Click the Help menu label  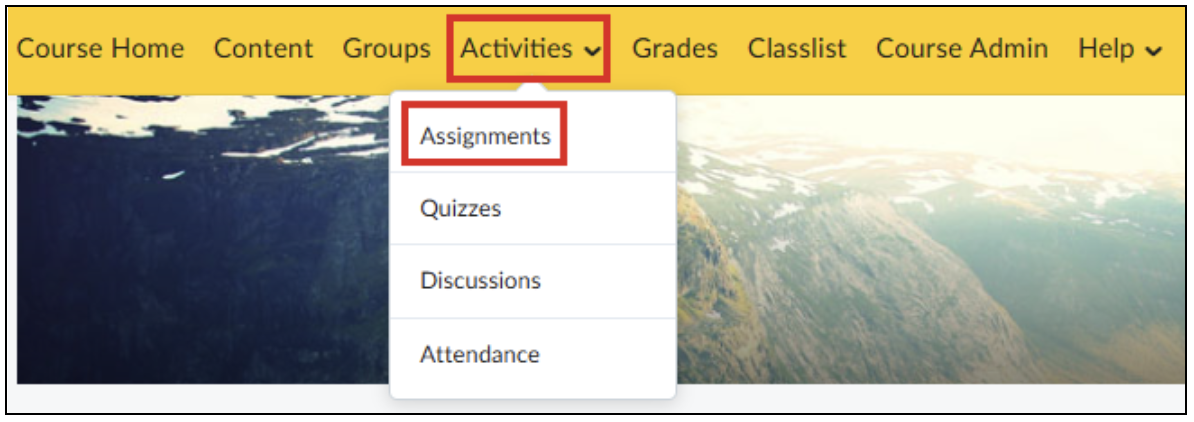pos(1107,49)
